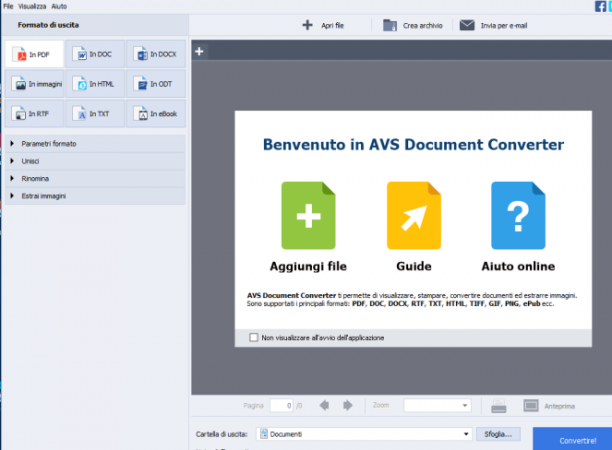This screenshot has height=450, width=612.
Task: Expand the Estrai immagini section
Action: 95,196
